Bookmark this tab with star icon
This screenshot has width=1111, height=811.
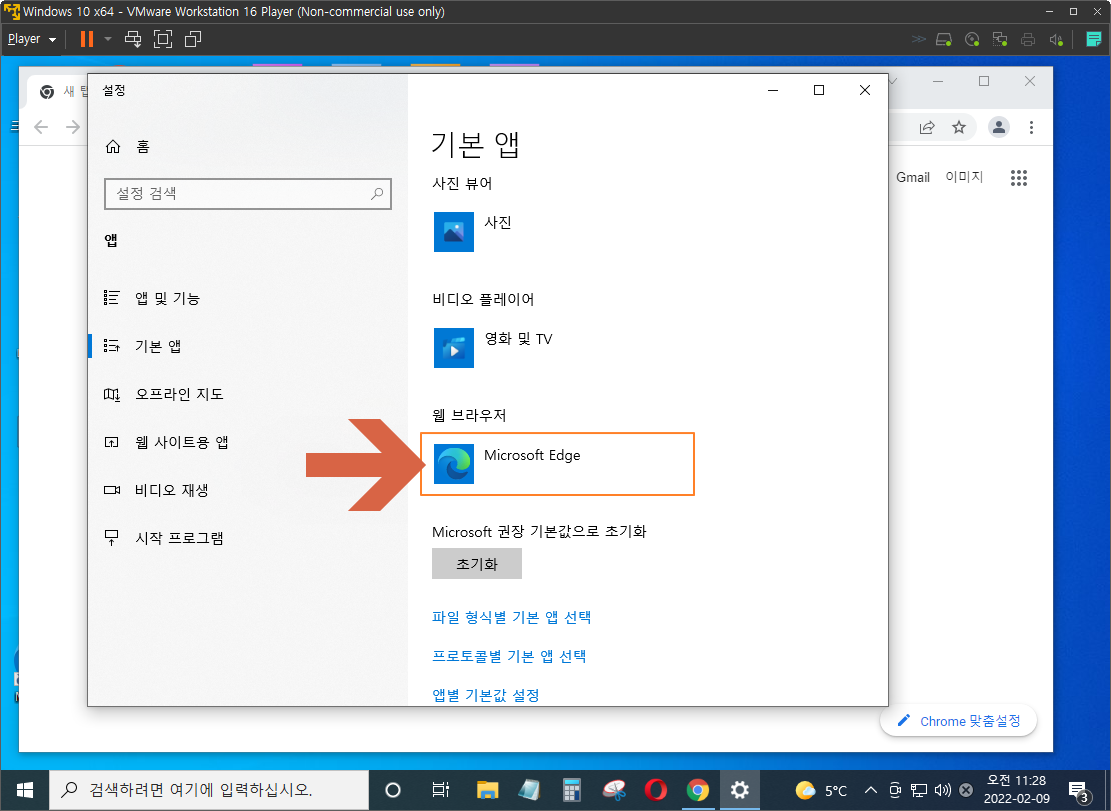click(959, 127)
